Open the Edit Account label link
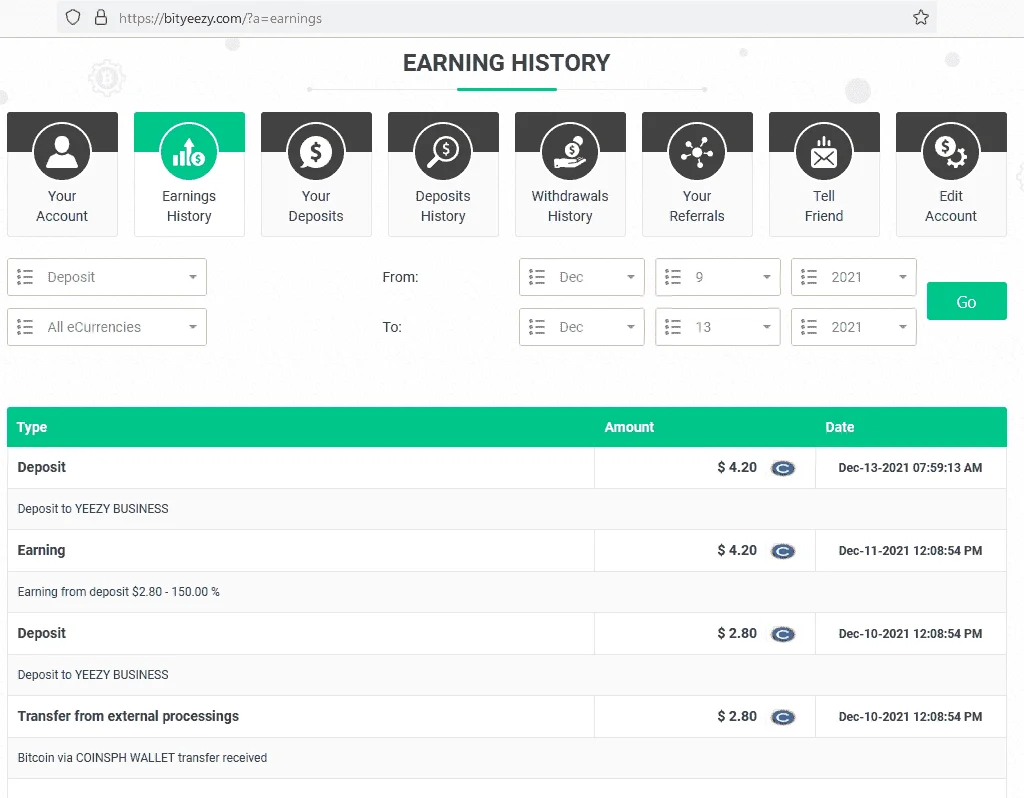The width and height of the screenshot is (1024, 798). [951, 206]
